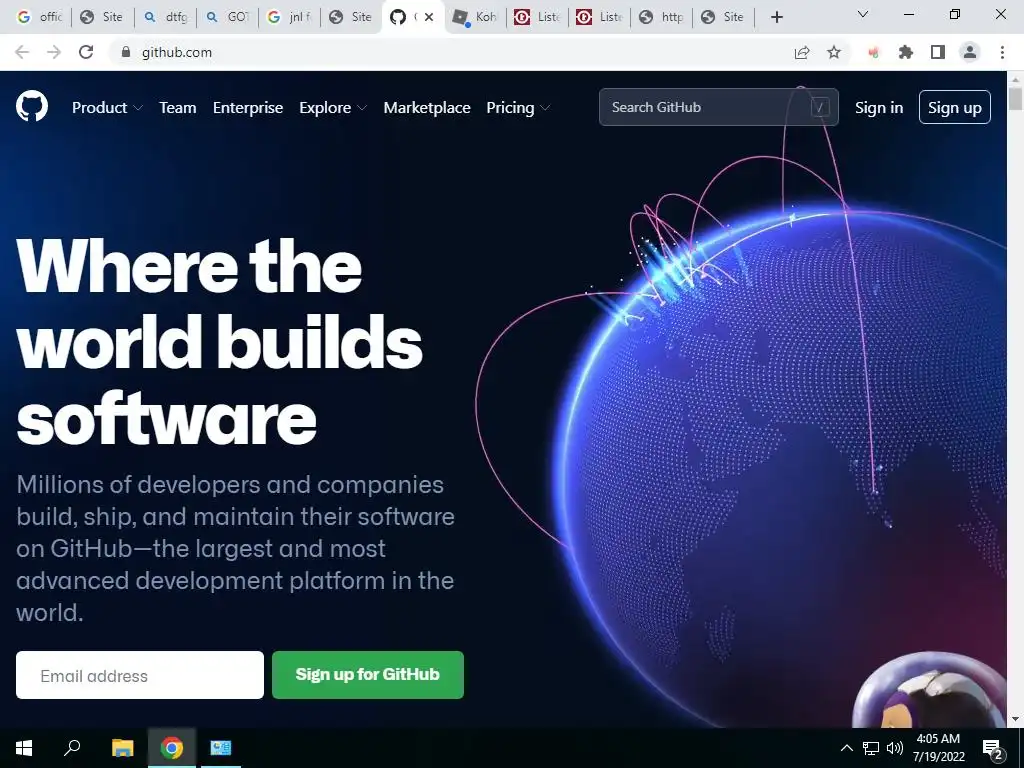Screen dimensions: 1024x768
Task: Open Windows Start menu
Action: [24, 748]
